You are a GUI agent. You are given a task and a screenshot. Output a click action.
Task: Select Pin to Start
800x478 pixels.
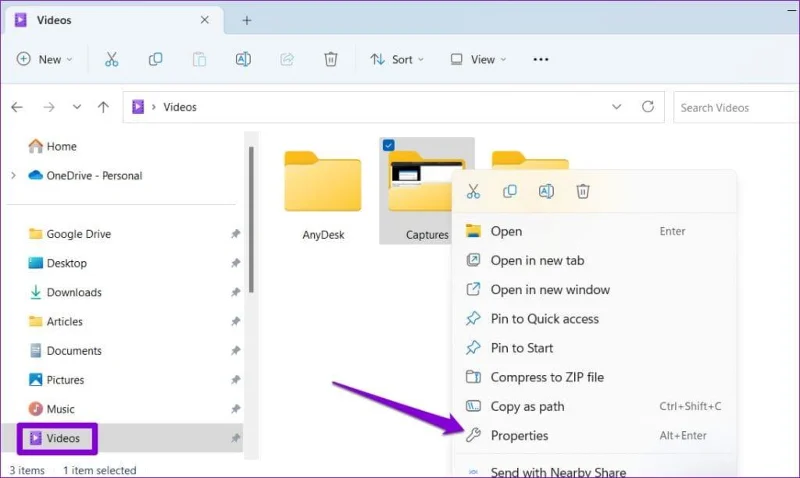click(x=593, y=348)
